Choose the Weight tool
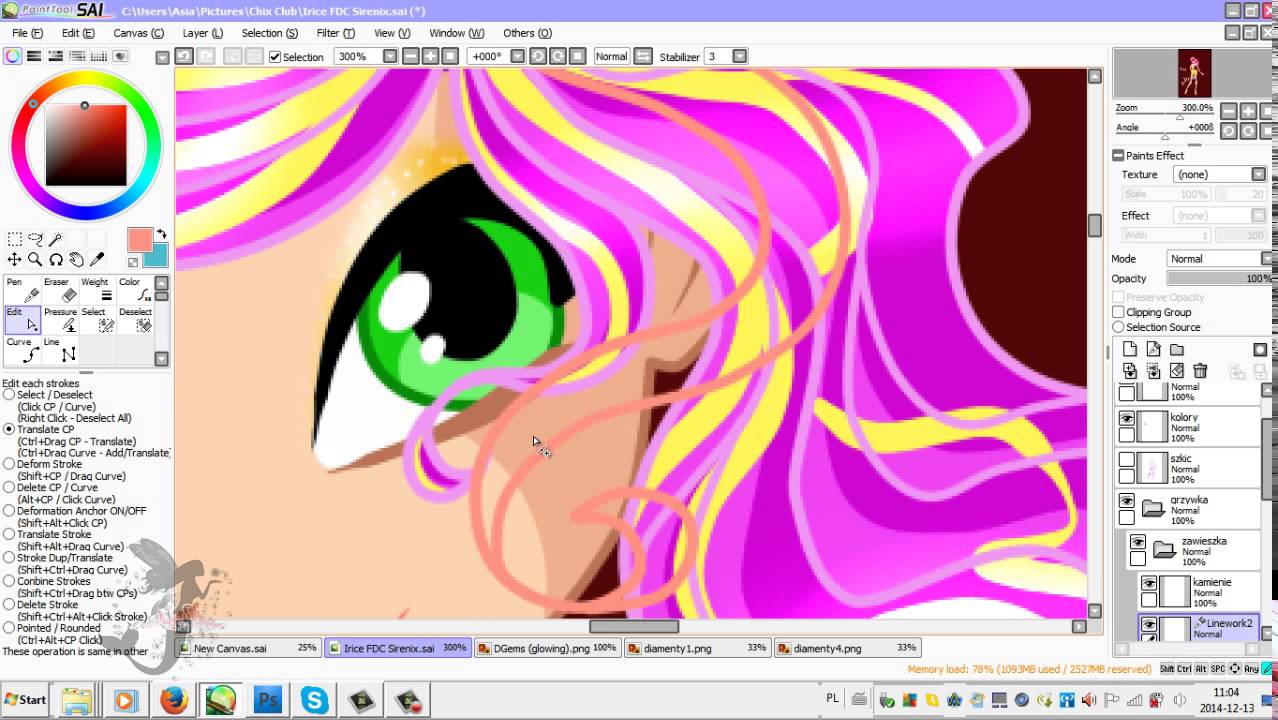The width and height of the screenshot is (1278, 720). 97,290
